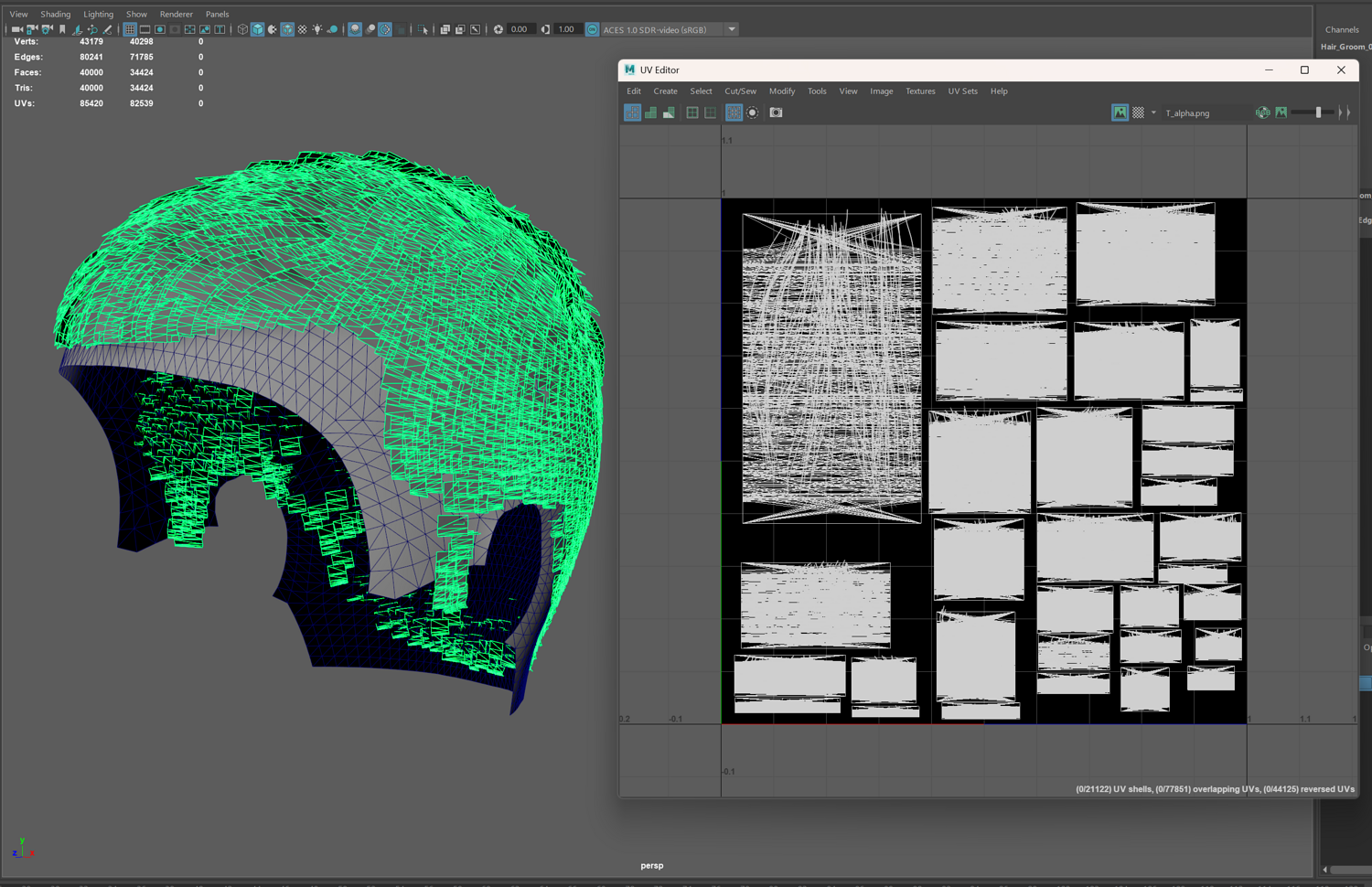The width and height of the screenshot is (1372, 887).
Task: Click the UV snapshot camera icon
Action: 776,112
